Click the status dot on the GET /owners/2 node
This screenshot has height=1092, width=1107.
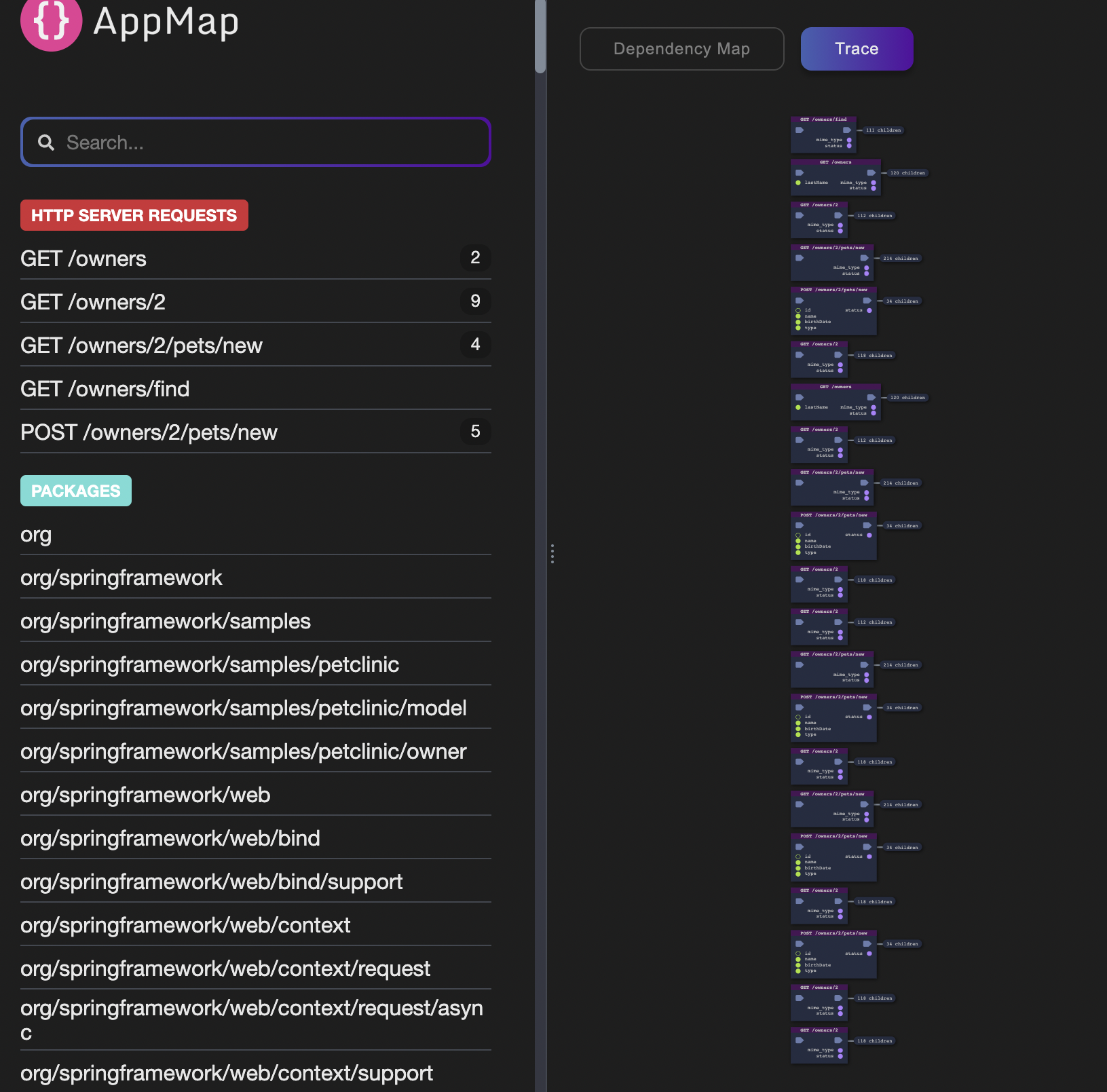pos(840,231)
